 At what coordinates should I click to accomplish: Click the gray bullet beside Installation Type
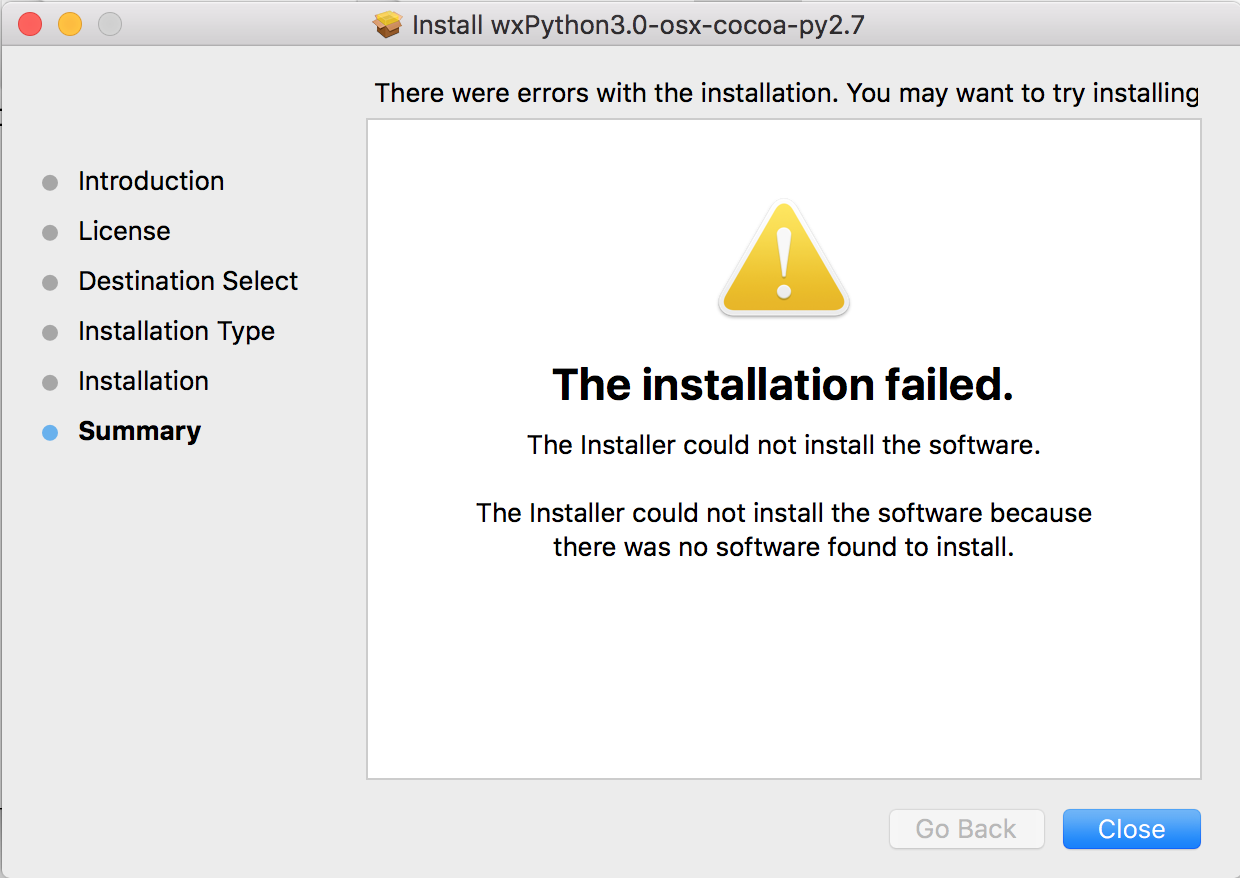pyautogui.click(x=50, y=333)
